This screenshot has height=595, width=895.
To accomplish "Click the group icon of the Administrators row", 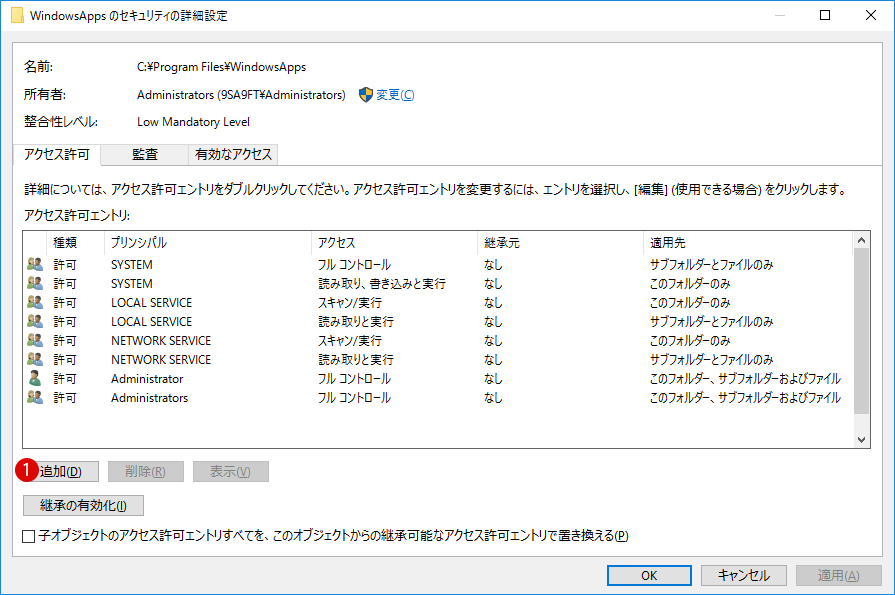I will coord(35,397).
